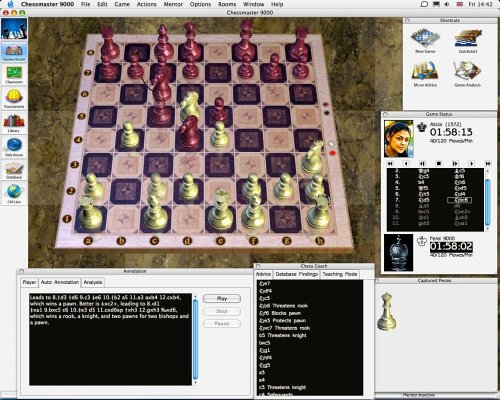This screenshot has width=500, height=400.
Task: Click the Stop button in Annotation
Action: pyautogui.click(x=222, y=311)
